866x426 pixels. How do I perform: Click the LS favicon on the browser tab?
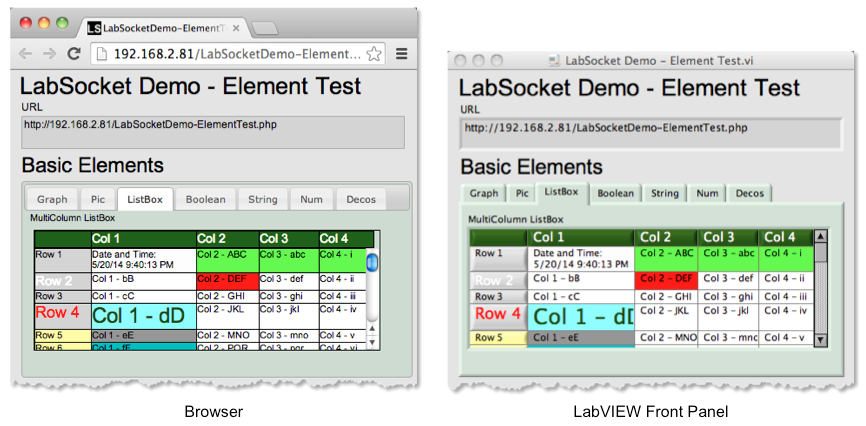(x=94, y=27)
